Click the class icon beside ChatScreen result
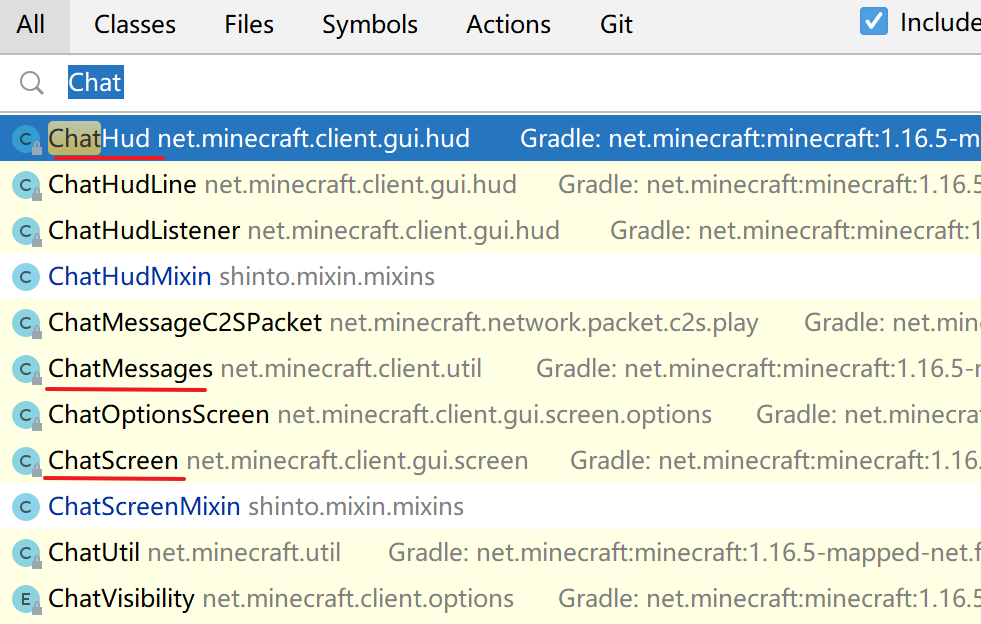 coord(26,461)
